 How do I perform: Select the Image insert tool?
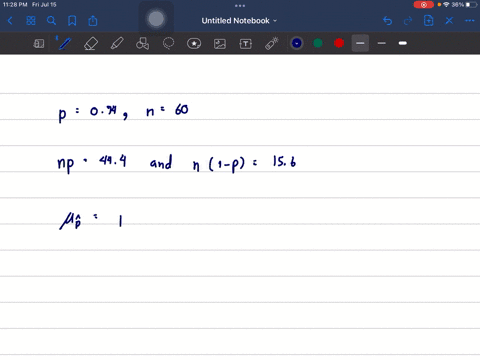tap(220, 44)
